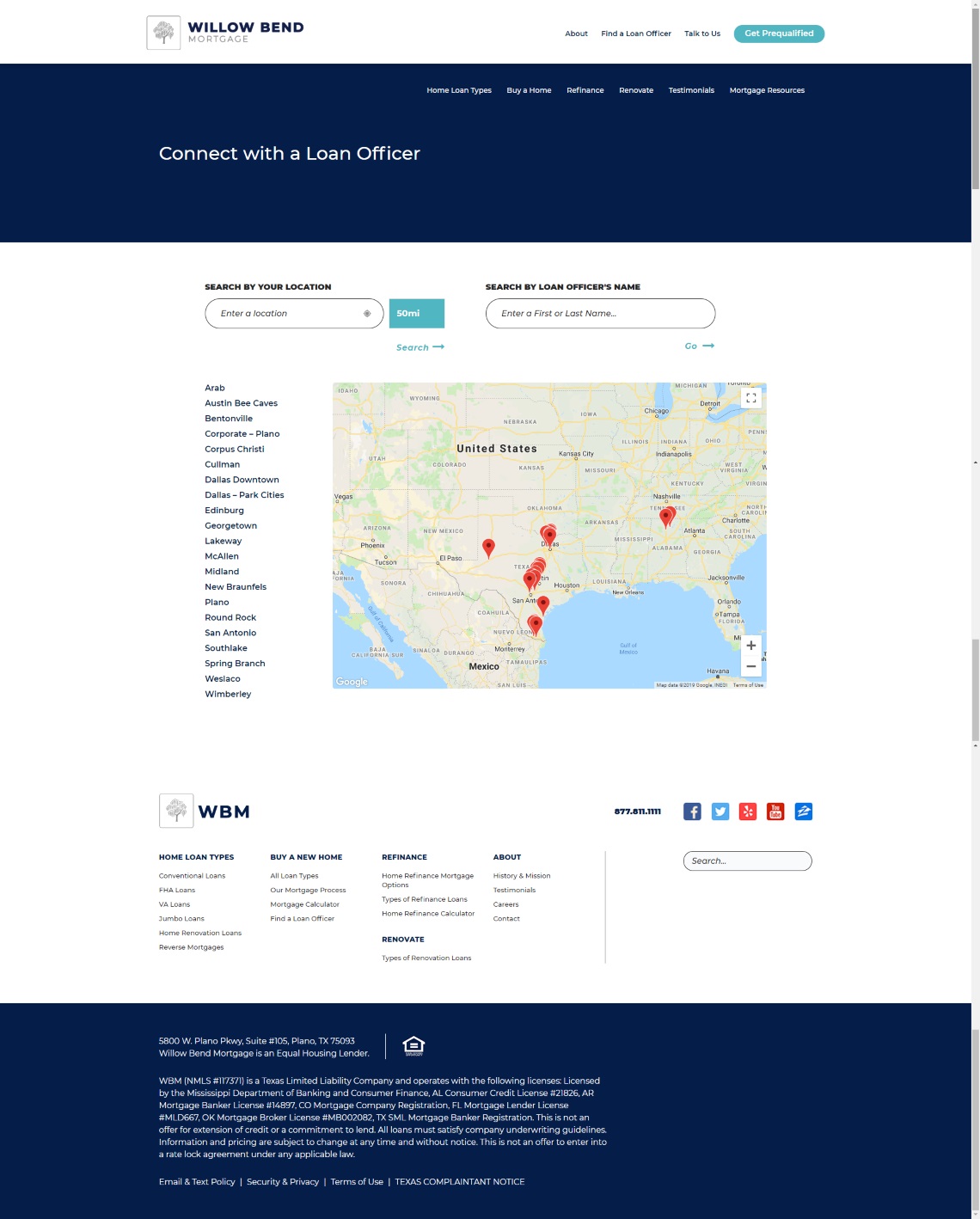Open Types of Renovation Loans link
The height and width of the screenshot is (1219, 980).
click(426, 958)
